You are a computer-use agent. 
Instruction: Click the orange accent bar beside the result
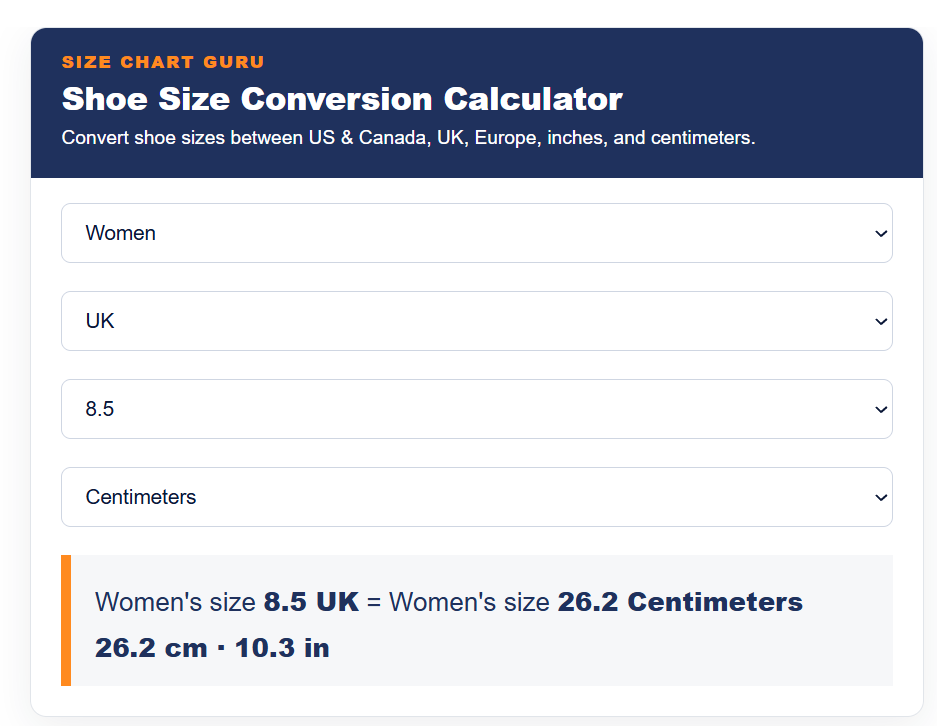pyautogui.click(x=66, y=620)
